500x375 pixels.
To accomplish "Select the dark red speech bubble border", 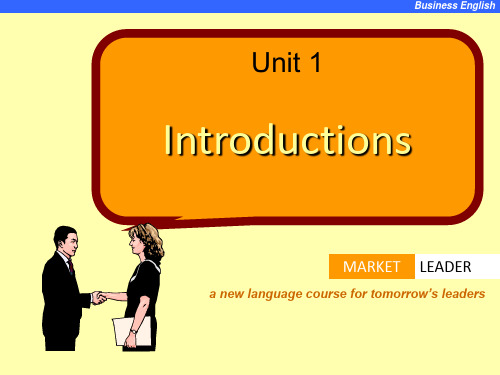I will pyautogui.click(x=287, y=33).
